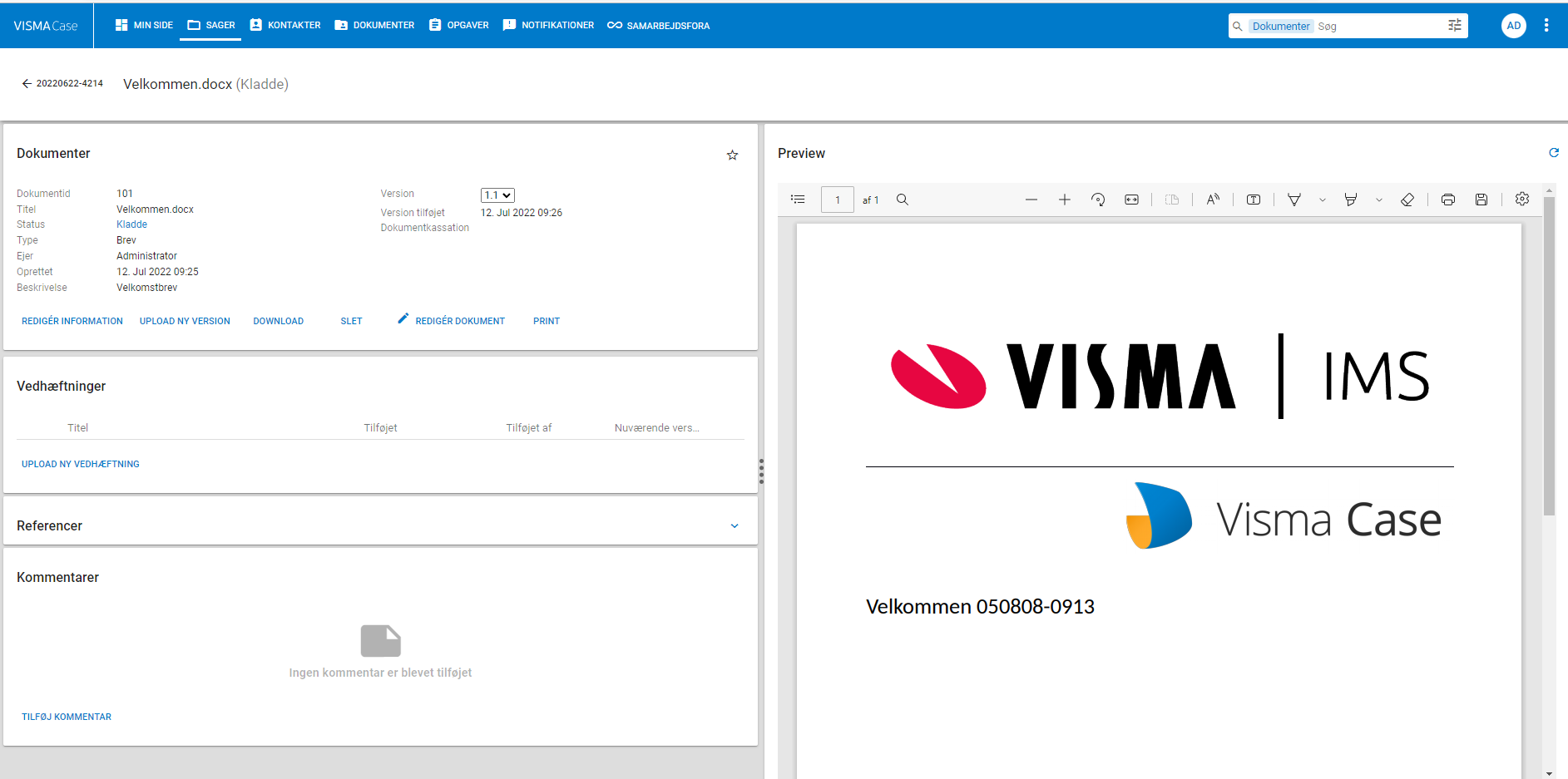Viewport: 1568px width, 779px height.
Task: Click Tilføj Kommentar
Action: click(x=67, y=717)
